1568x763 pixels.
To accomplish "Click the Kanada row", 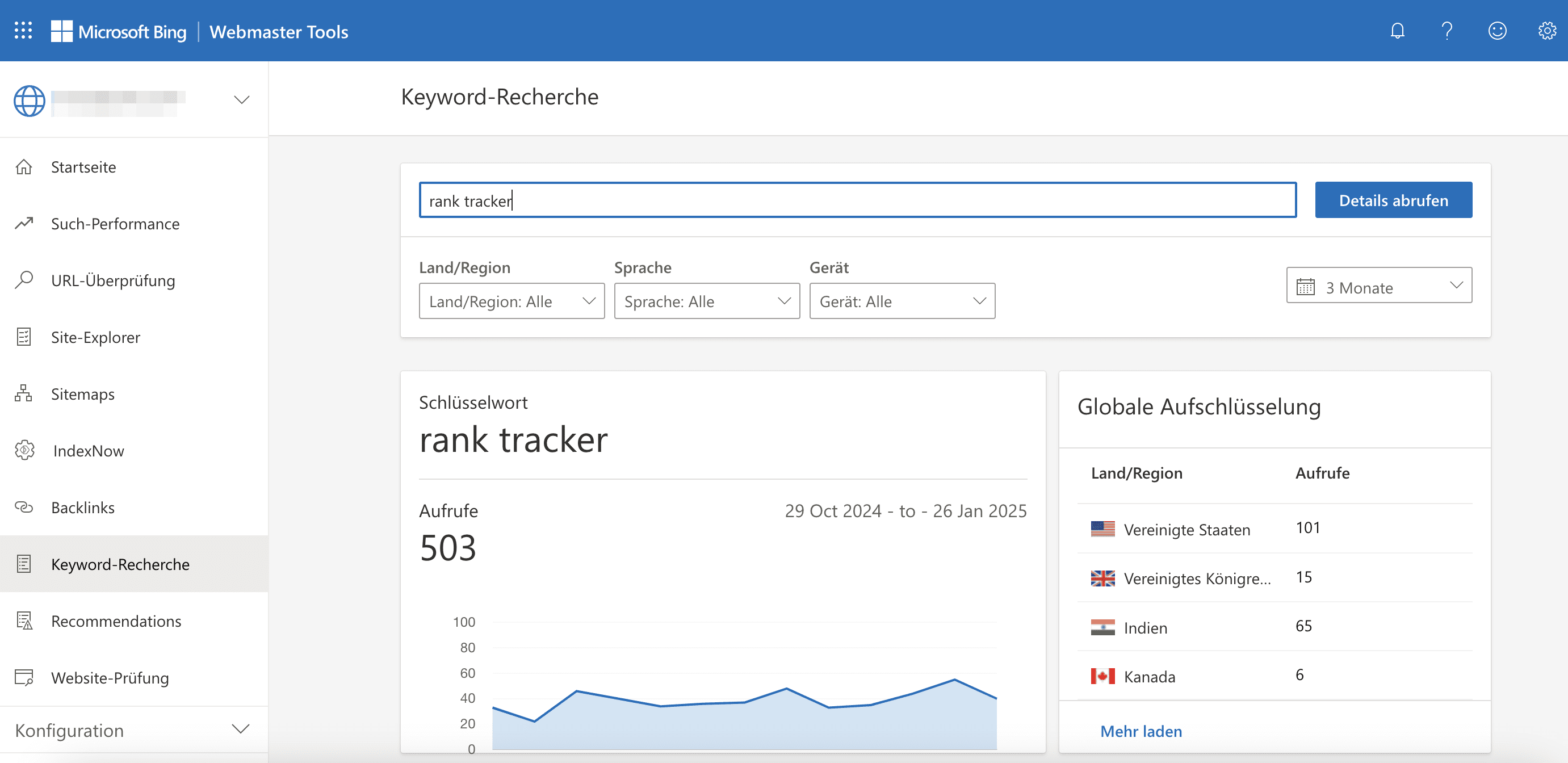I will click(x=1274, y=676).
